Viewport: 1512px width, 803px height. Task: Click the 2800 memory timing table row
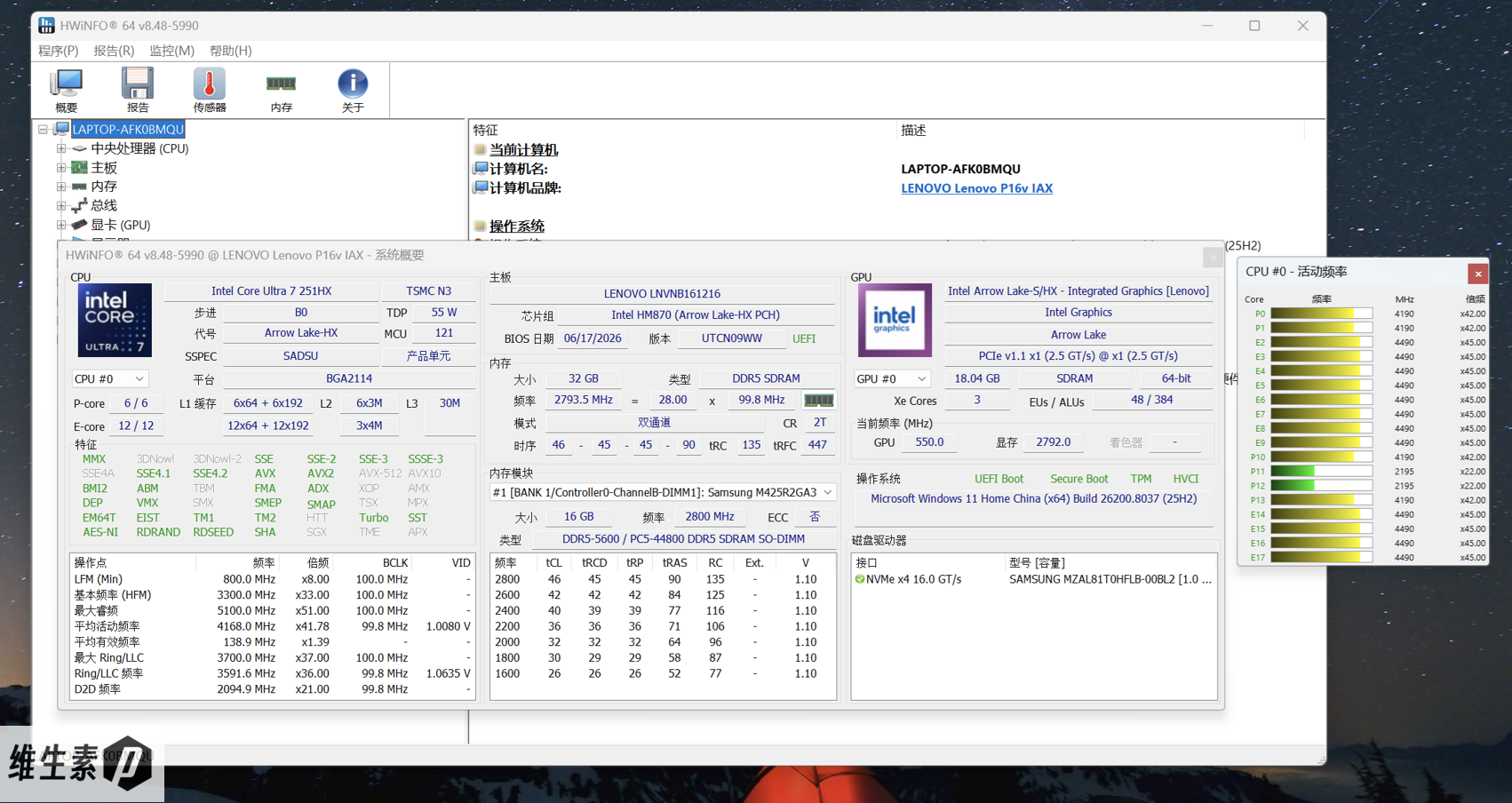(x=663, y=579)
